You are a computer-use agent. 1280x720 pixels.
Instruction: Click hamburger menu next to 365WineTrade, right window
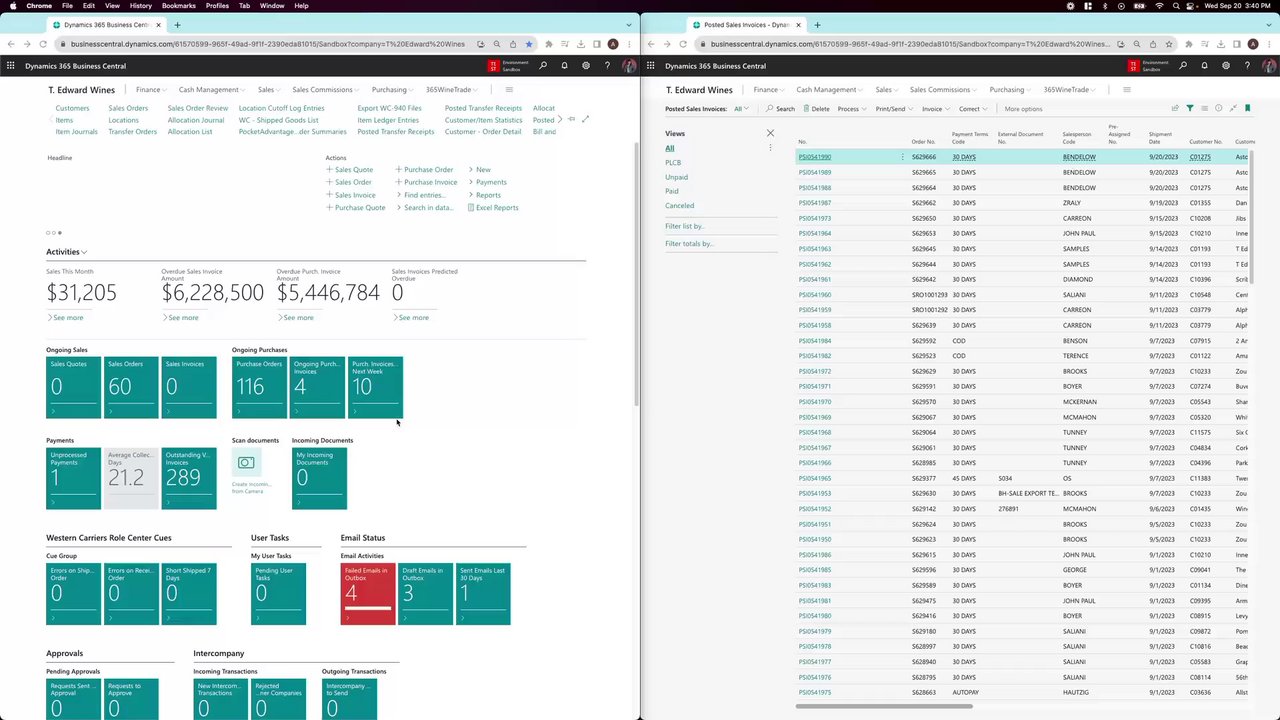click(1126, 90)
